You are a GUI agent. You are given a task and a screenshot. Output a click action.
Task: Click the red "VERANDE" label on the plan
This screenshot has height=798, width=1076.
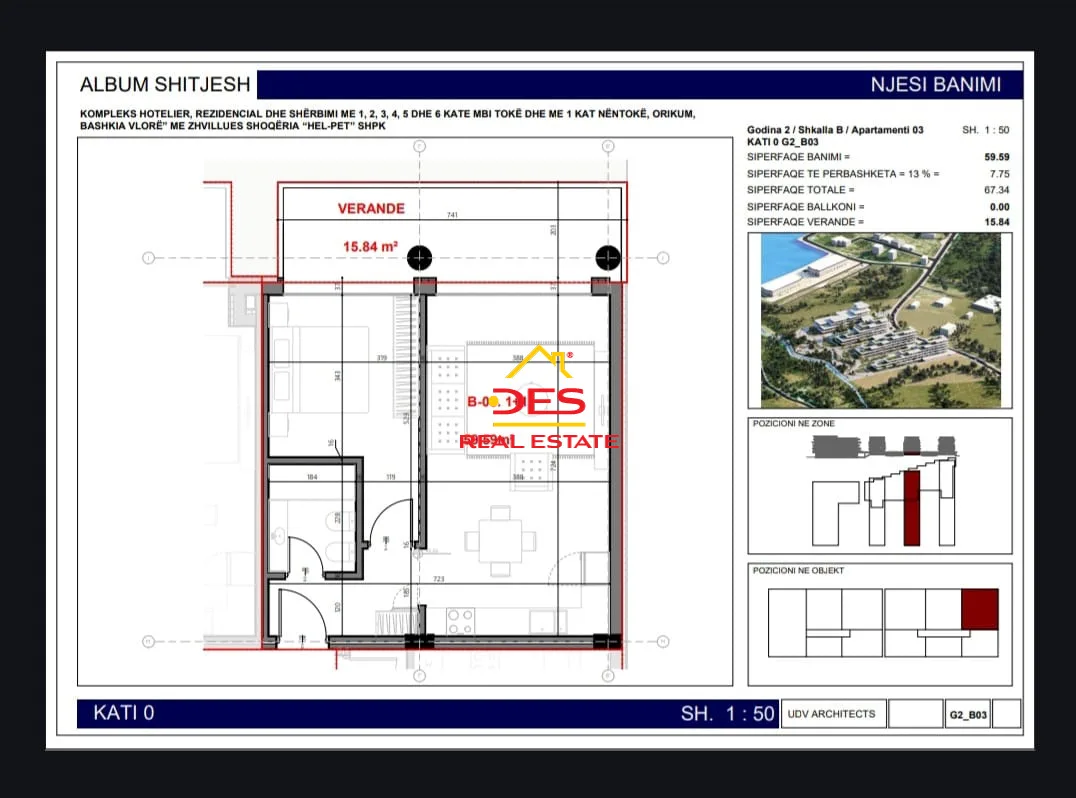371,209
